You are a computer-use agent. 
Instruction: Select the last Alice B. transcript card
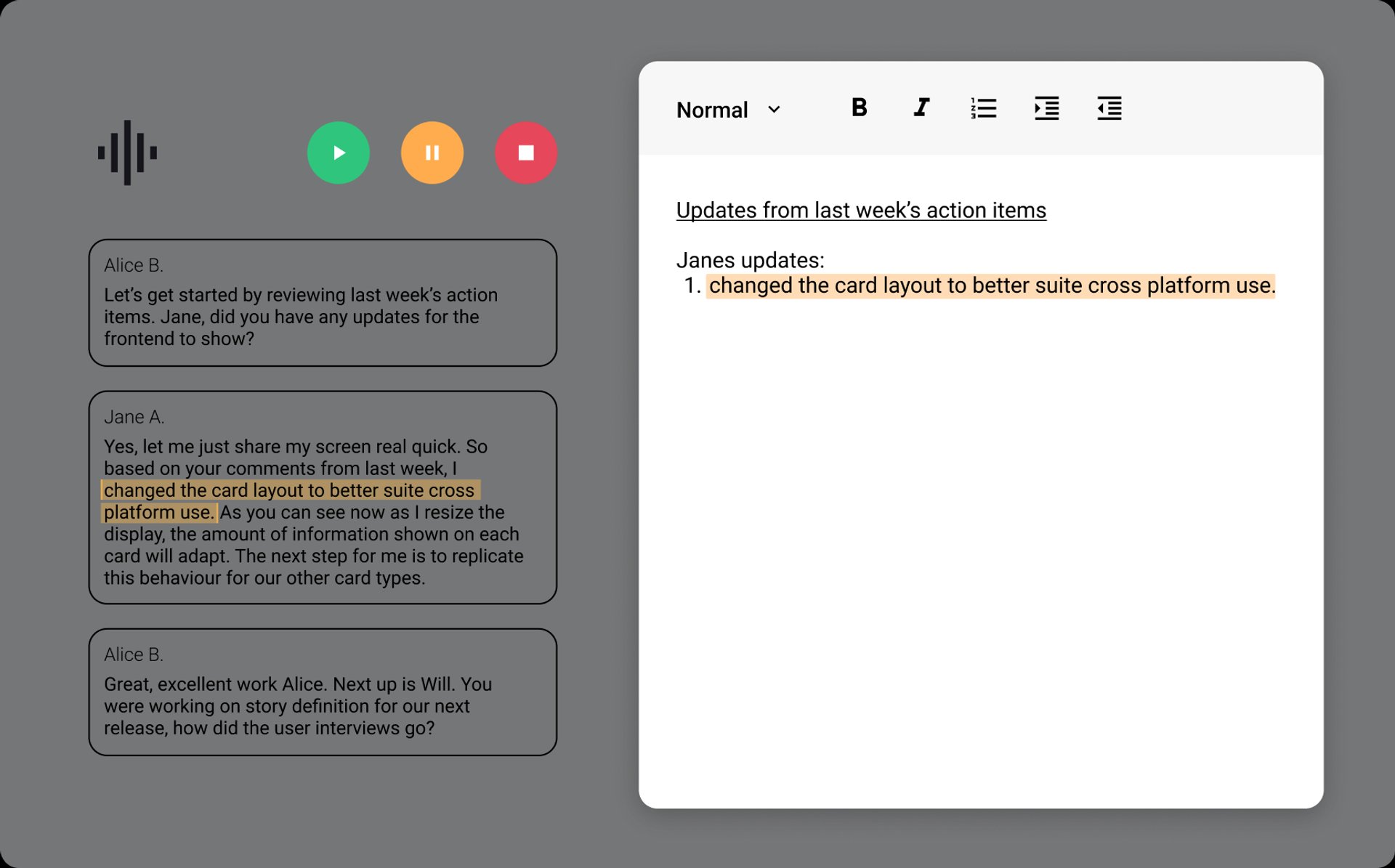tap(323, 692)
